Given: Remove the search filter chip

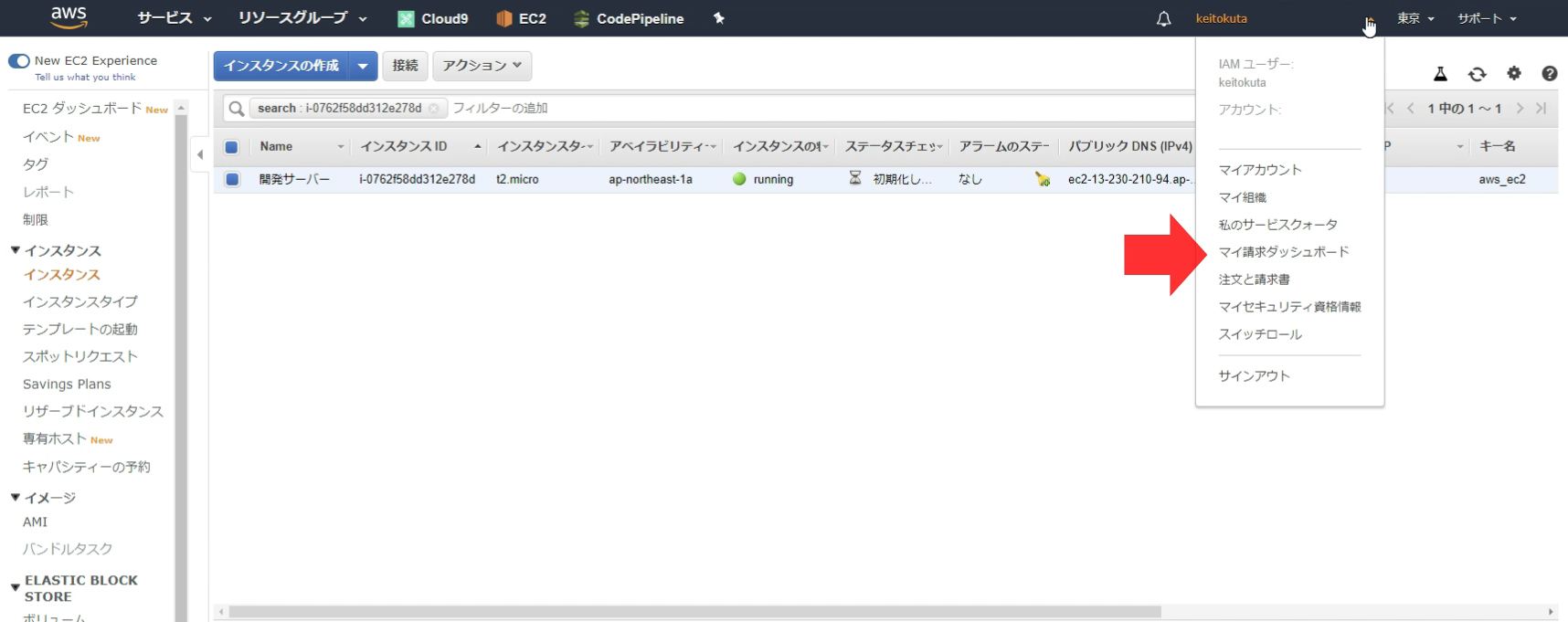Looking at the screenshot, I should click(433, 109).
